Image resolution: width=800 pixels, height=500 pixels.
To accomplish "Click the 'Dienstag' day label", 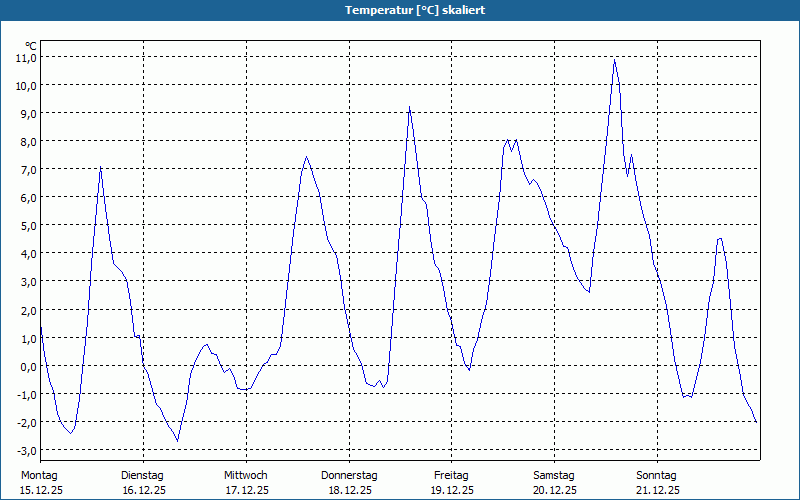I will pos(142,476).
